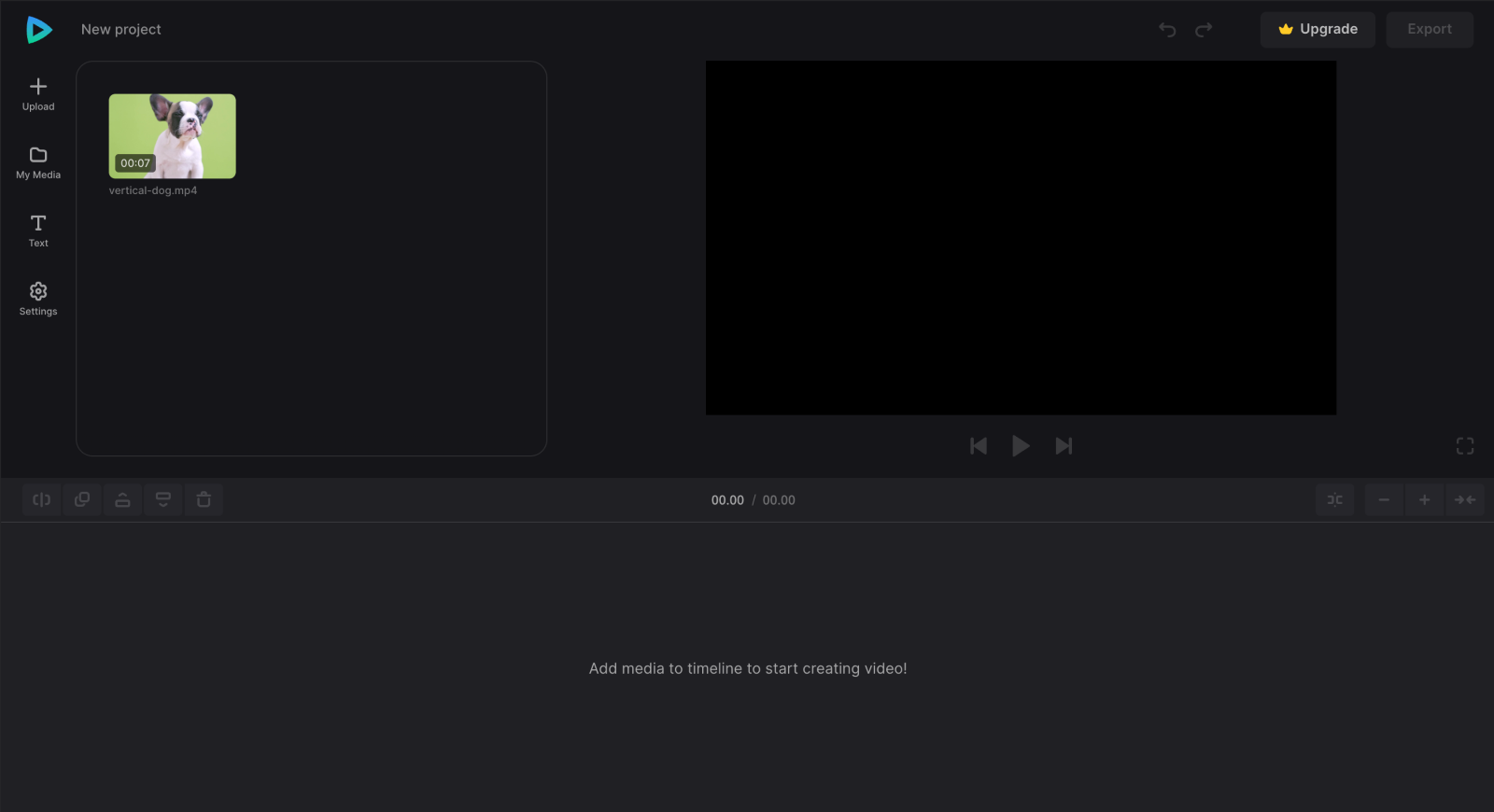Skip to previous frame button

point(979,446)
